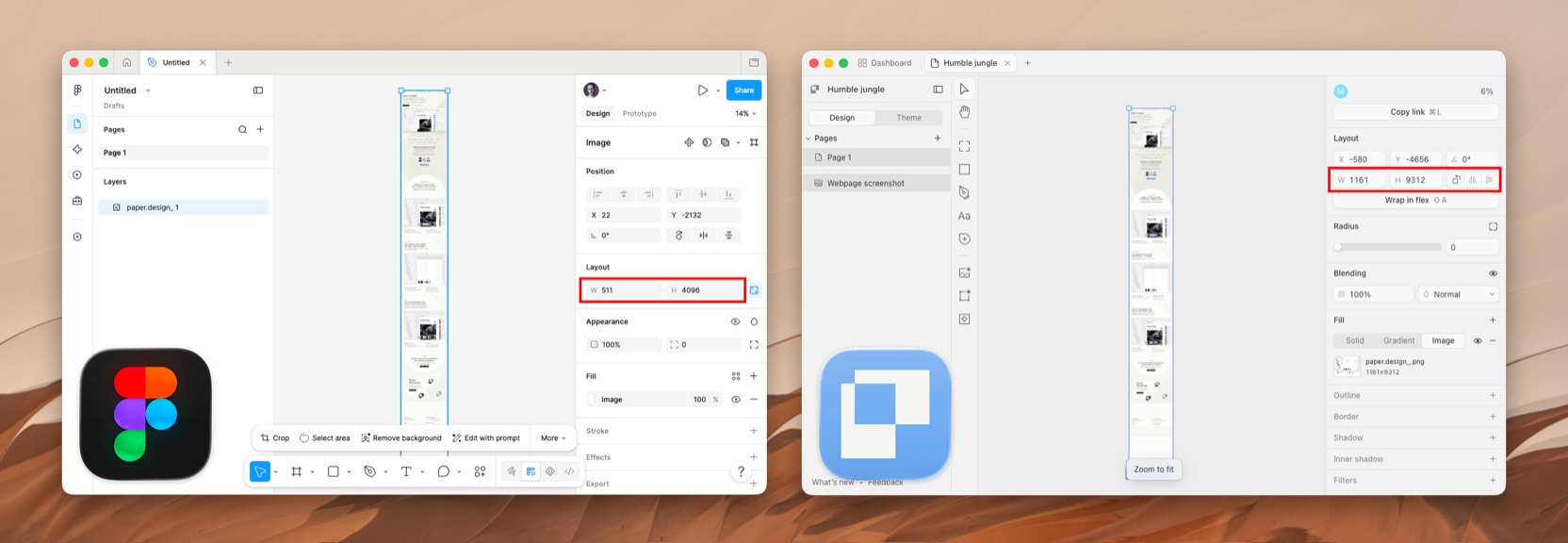
Task: Expand Move tool options arrow in Figma
Action: [275, 472]
